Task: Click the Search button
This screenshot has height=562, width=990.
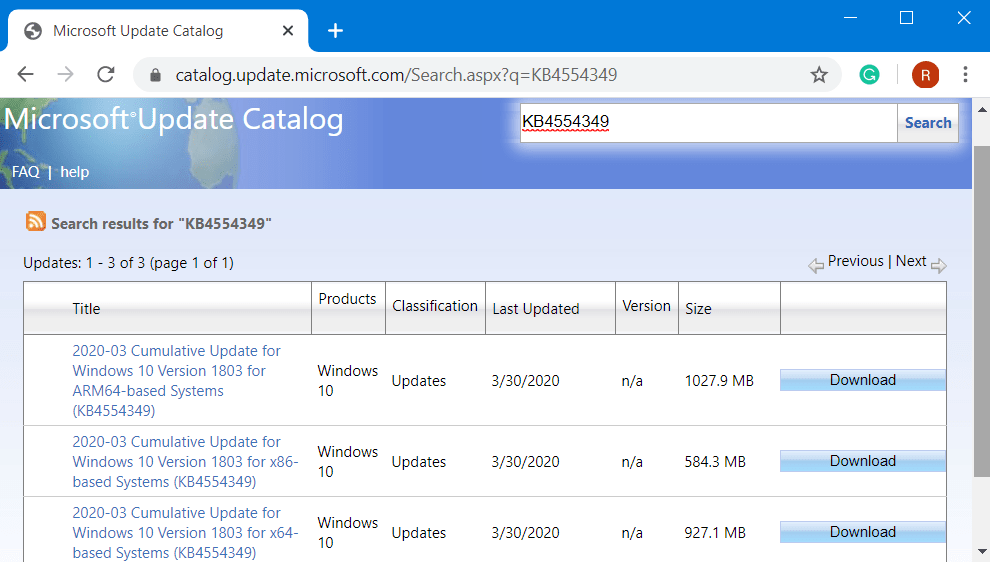Action: point(927,123)
